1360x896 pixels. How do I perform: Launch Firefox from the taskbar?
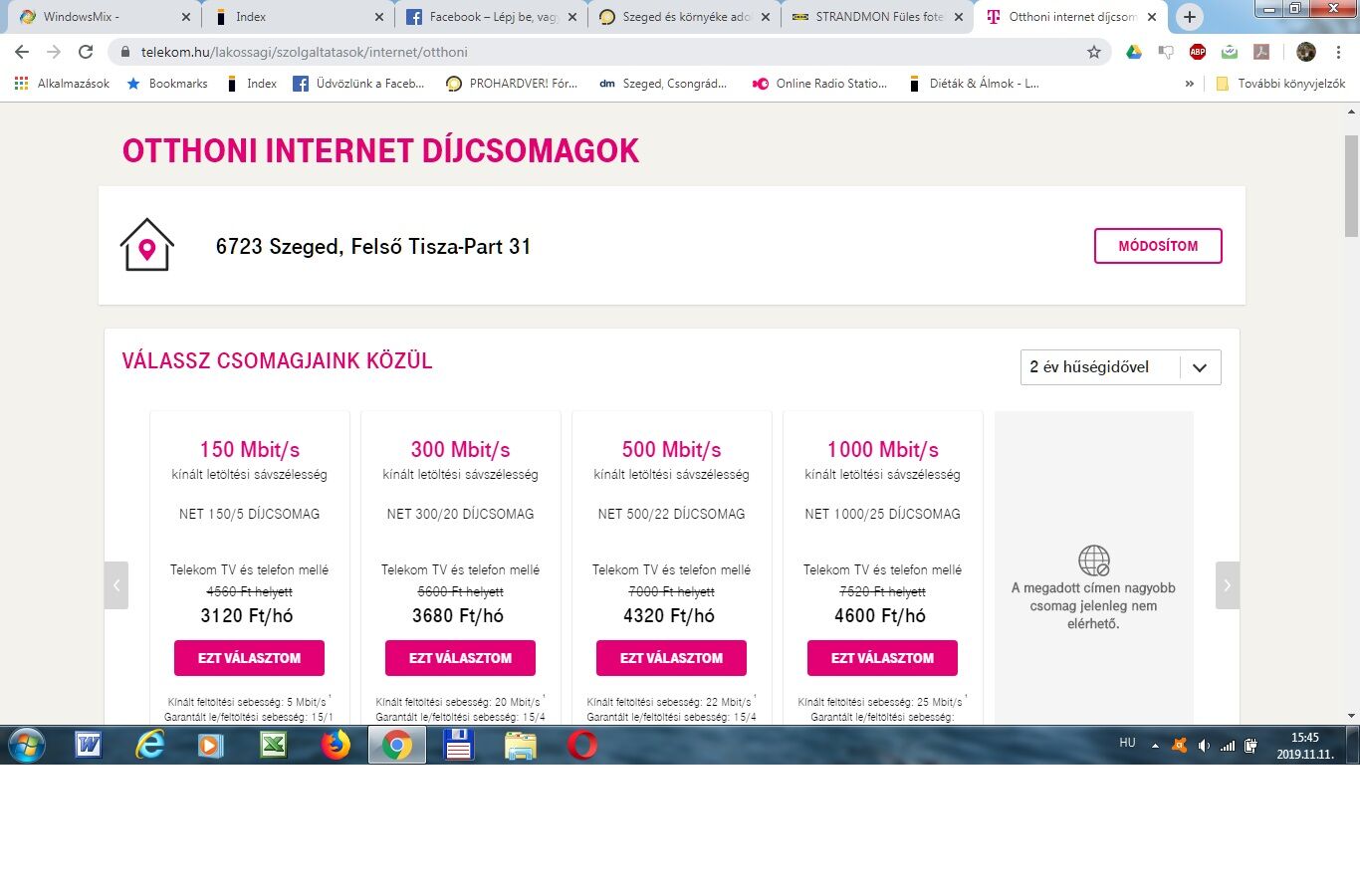(336, 745)
